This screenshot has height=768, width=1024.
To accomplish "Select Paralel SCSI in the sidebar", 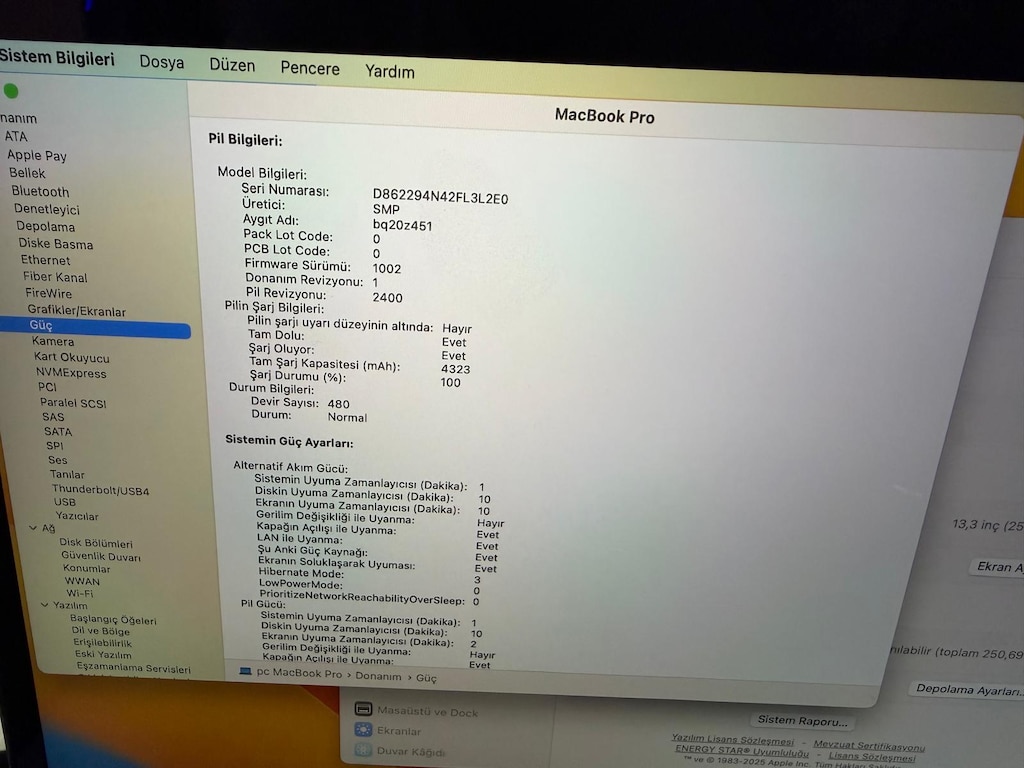I will point(73,403).
